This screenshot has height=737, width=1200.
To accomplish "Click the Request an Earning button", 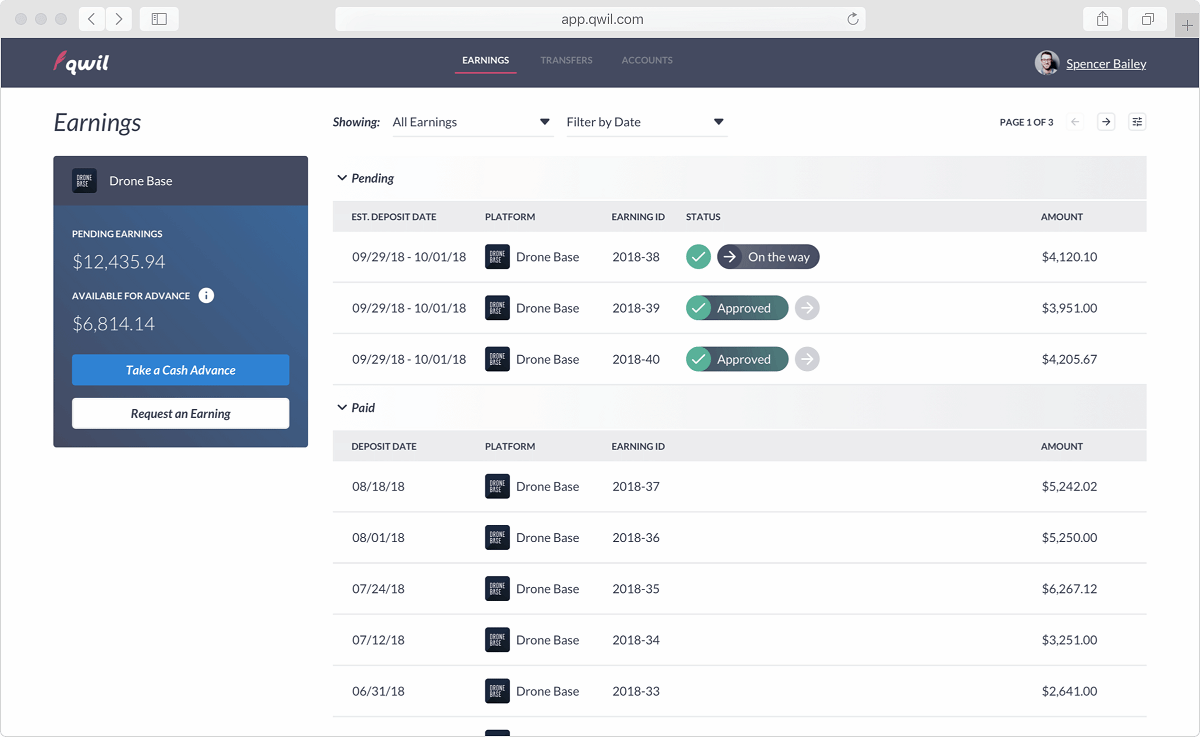I will 180,413.
